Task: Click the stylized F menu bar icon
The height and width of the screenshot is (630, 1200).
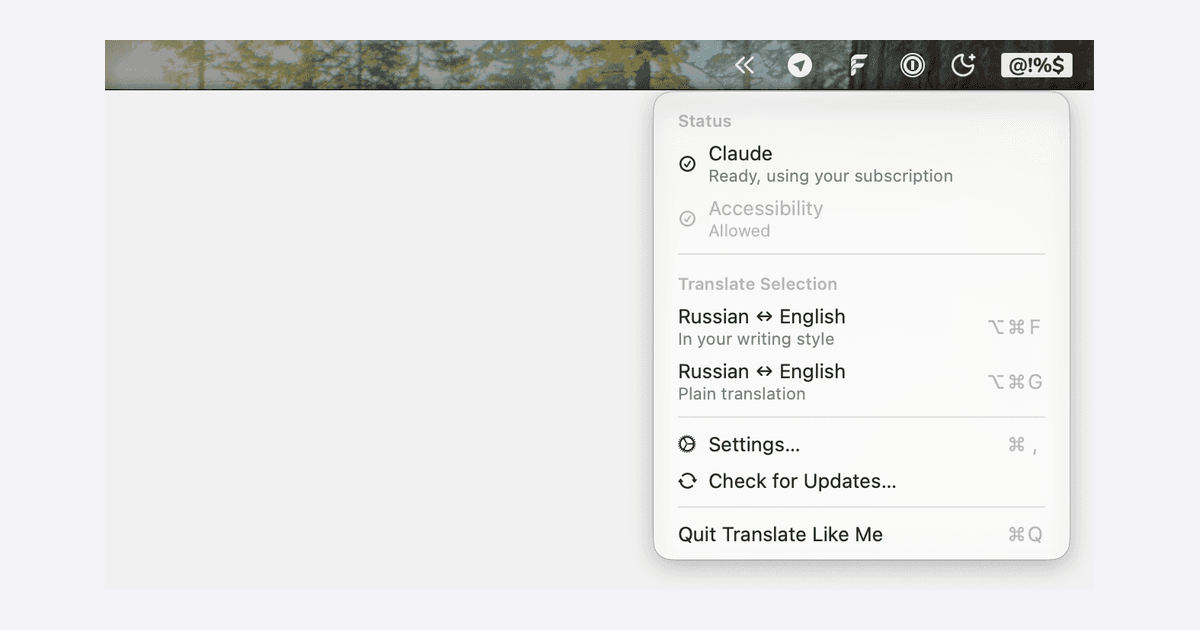Action: click(857, 66)
